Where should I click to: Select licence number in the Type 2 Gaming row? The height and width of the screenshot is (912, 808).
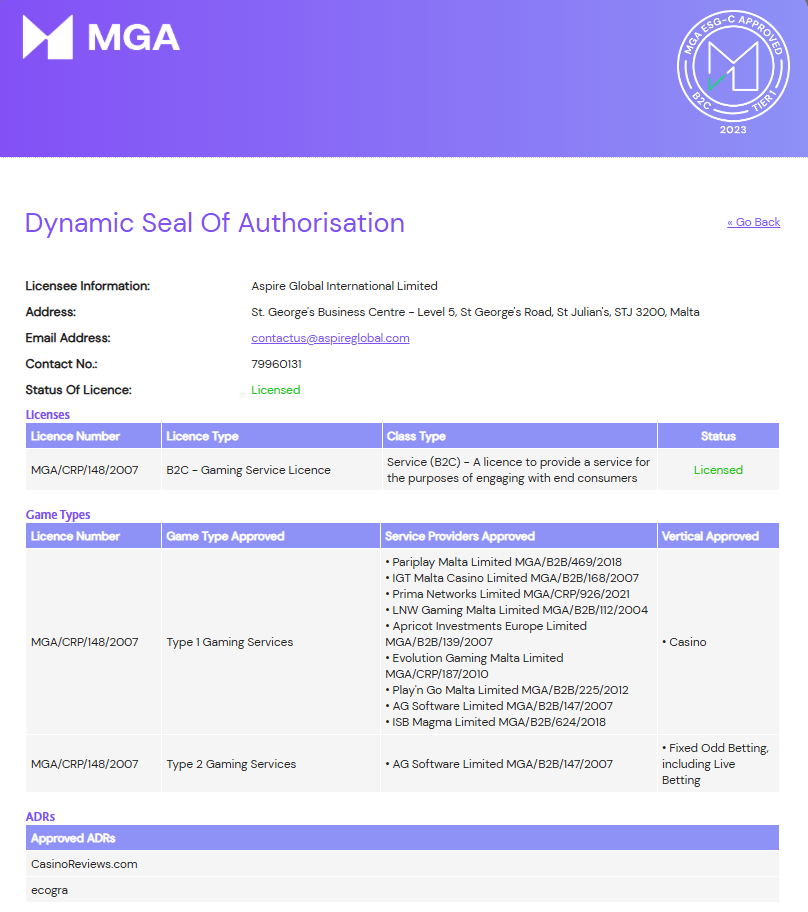click(84, 764)
